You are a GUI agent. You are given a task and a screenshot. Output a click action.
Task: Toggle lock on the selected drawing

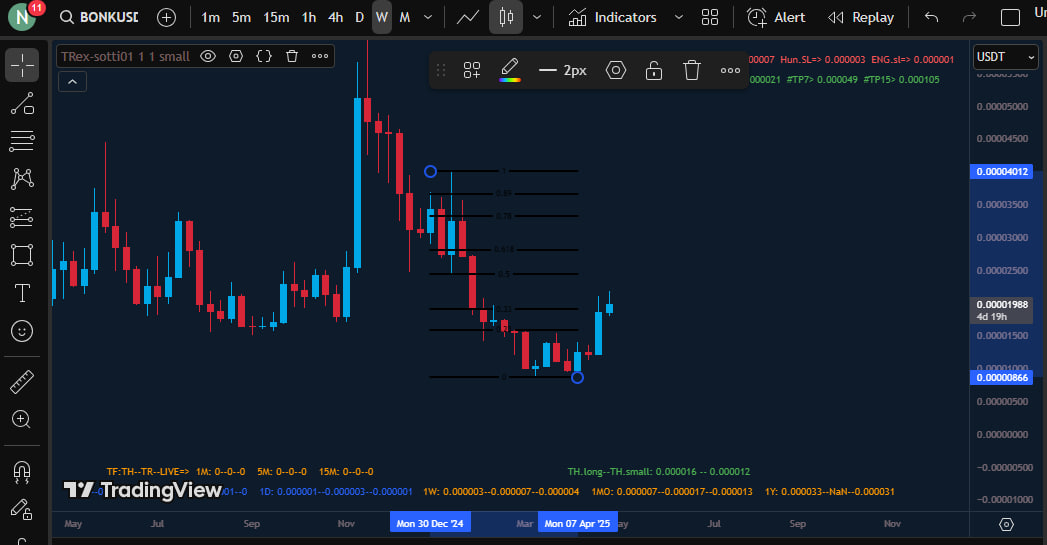tap(653, 70)
